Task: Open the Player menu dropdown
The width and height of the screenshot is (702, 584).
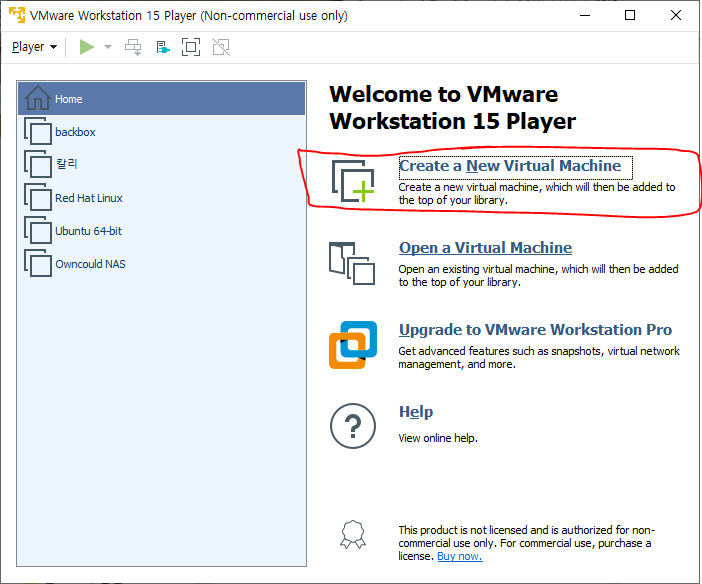Action: coord(34,47)
